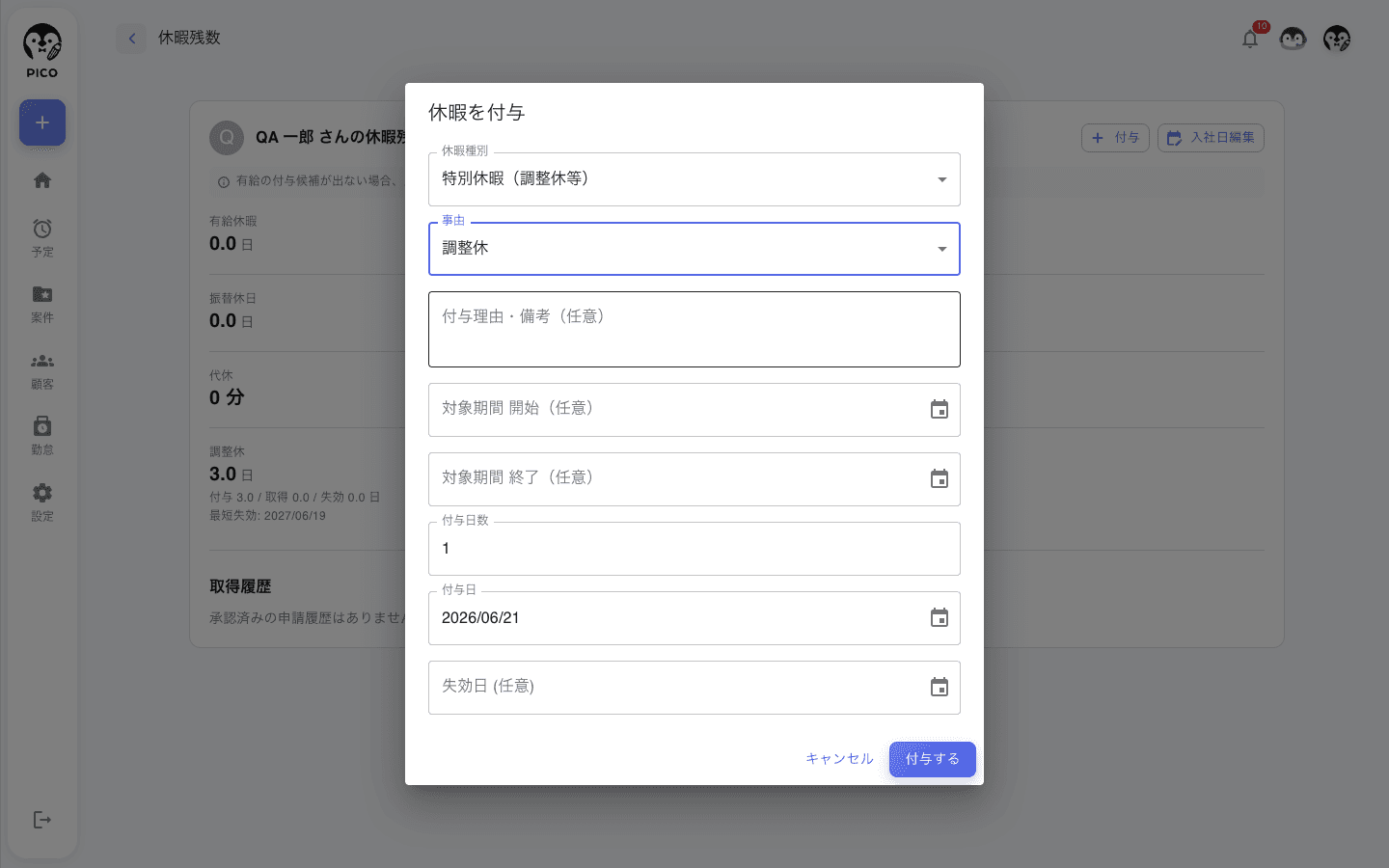
Task: Click the round penguin face avatar
Action: (1293, 39)
